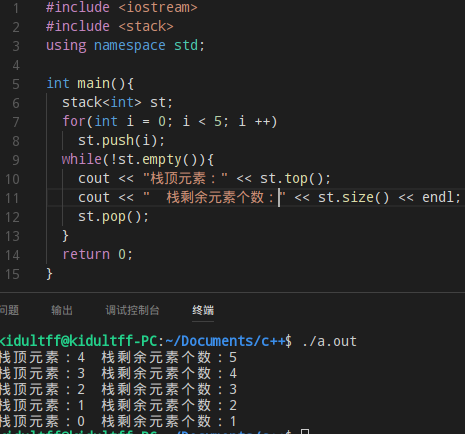Click line number 15 in the gutter
Image resolution: width=465 pixels, height=434 pixels.
tap(12, 274)
